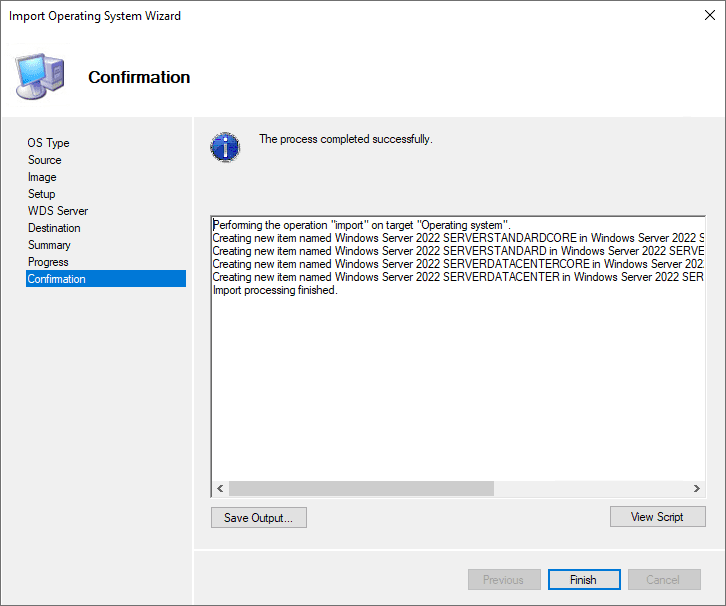Image resolution: width=726 pixels, height=606 pixels.
Task: Click Save Output button
Action: (258, 517)
